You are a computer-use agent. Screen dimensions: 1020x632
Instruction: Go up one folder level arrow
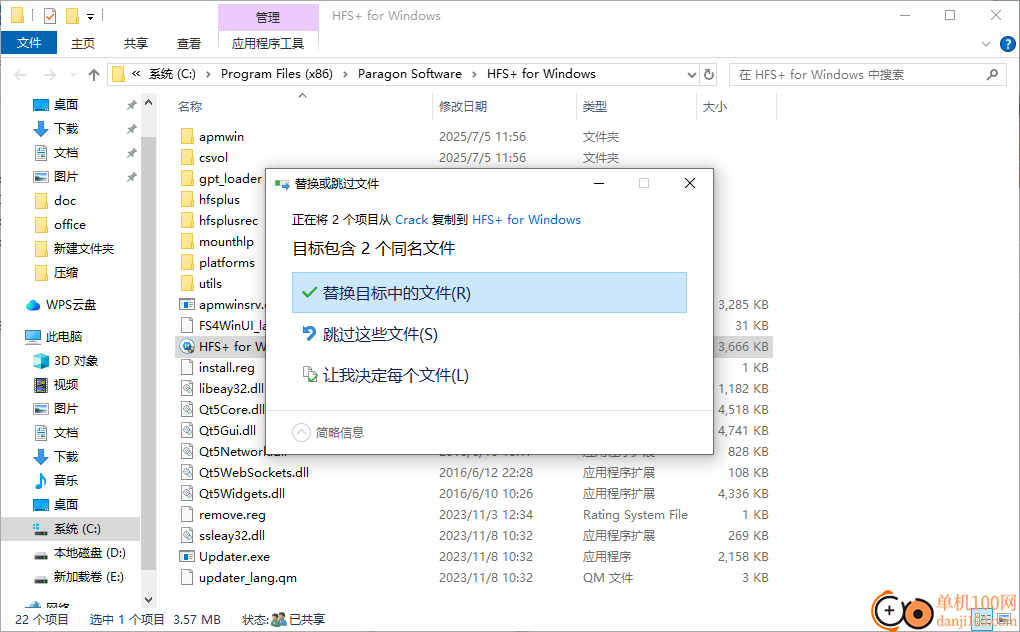[x=94, y=75]
